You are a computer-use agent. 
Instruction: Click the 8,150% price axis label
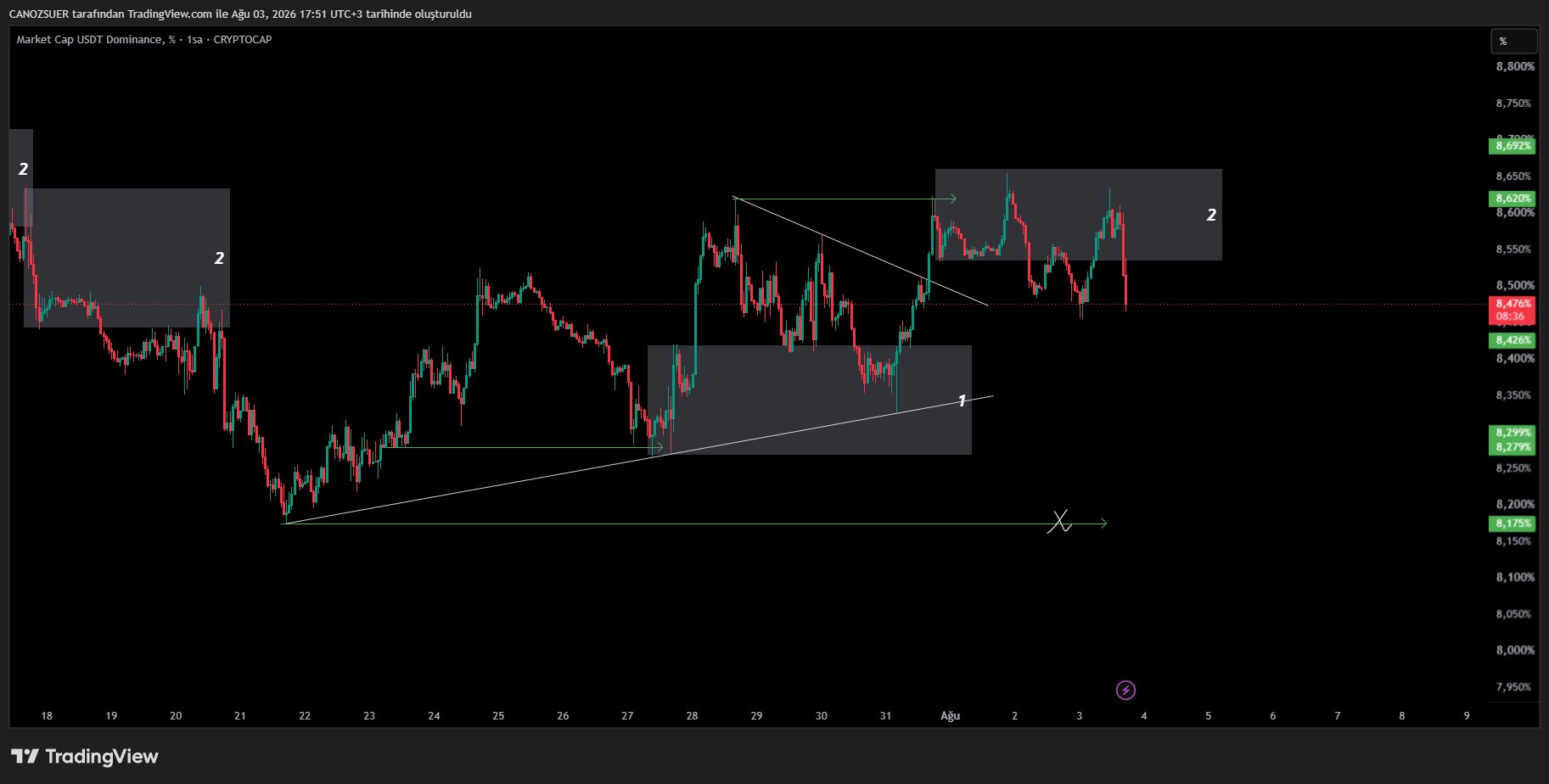(1515, 541)
